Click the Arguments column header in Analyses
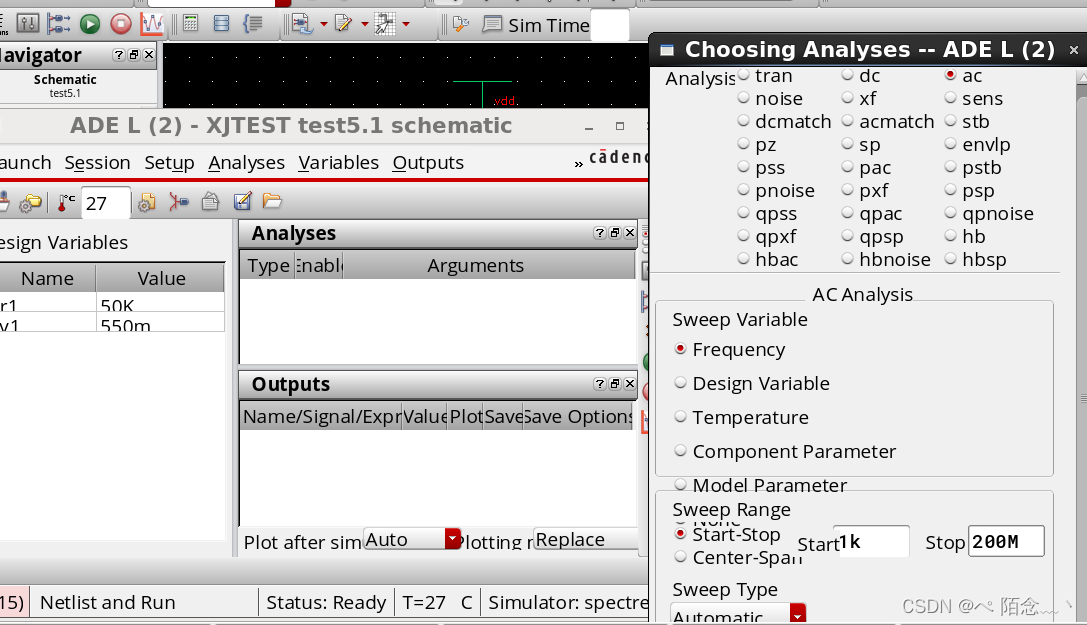The image size is (1087, 625). [489, 265]
